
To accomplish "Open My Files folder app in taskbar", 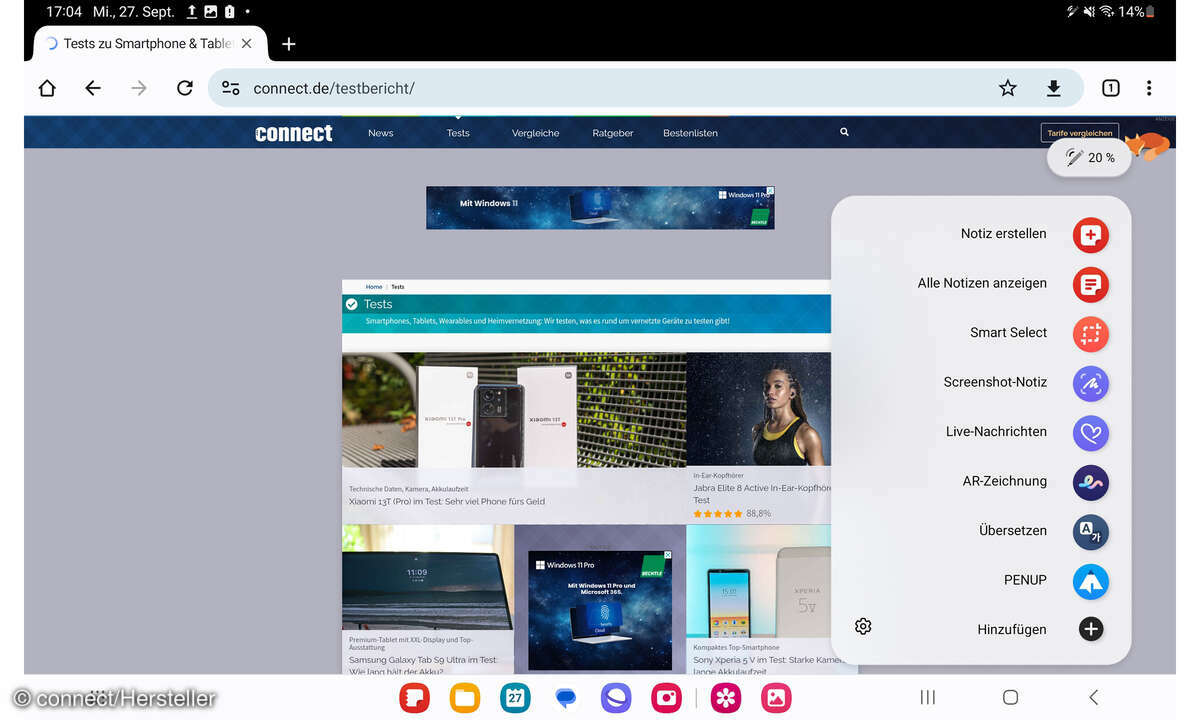I will click(465, 697).
